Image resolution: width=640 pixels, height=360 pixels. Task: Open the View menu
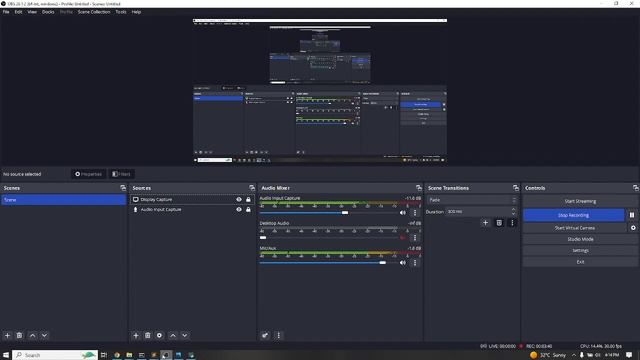32,12
